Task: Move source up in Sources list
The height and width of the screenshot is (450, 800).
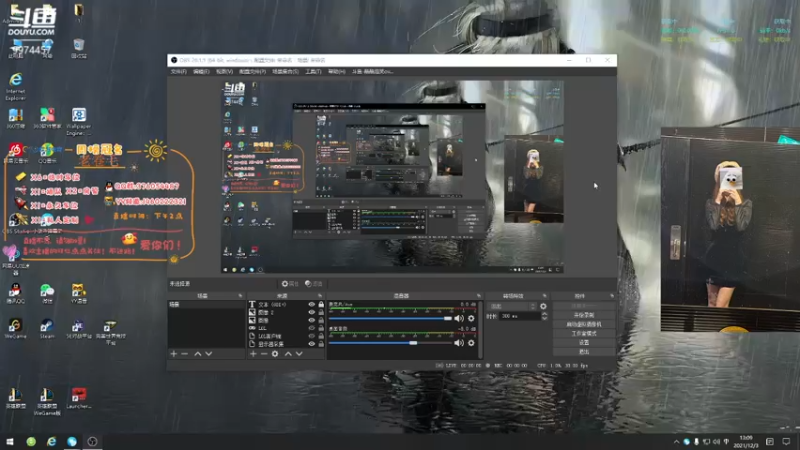Action: pos(288,354)
